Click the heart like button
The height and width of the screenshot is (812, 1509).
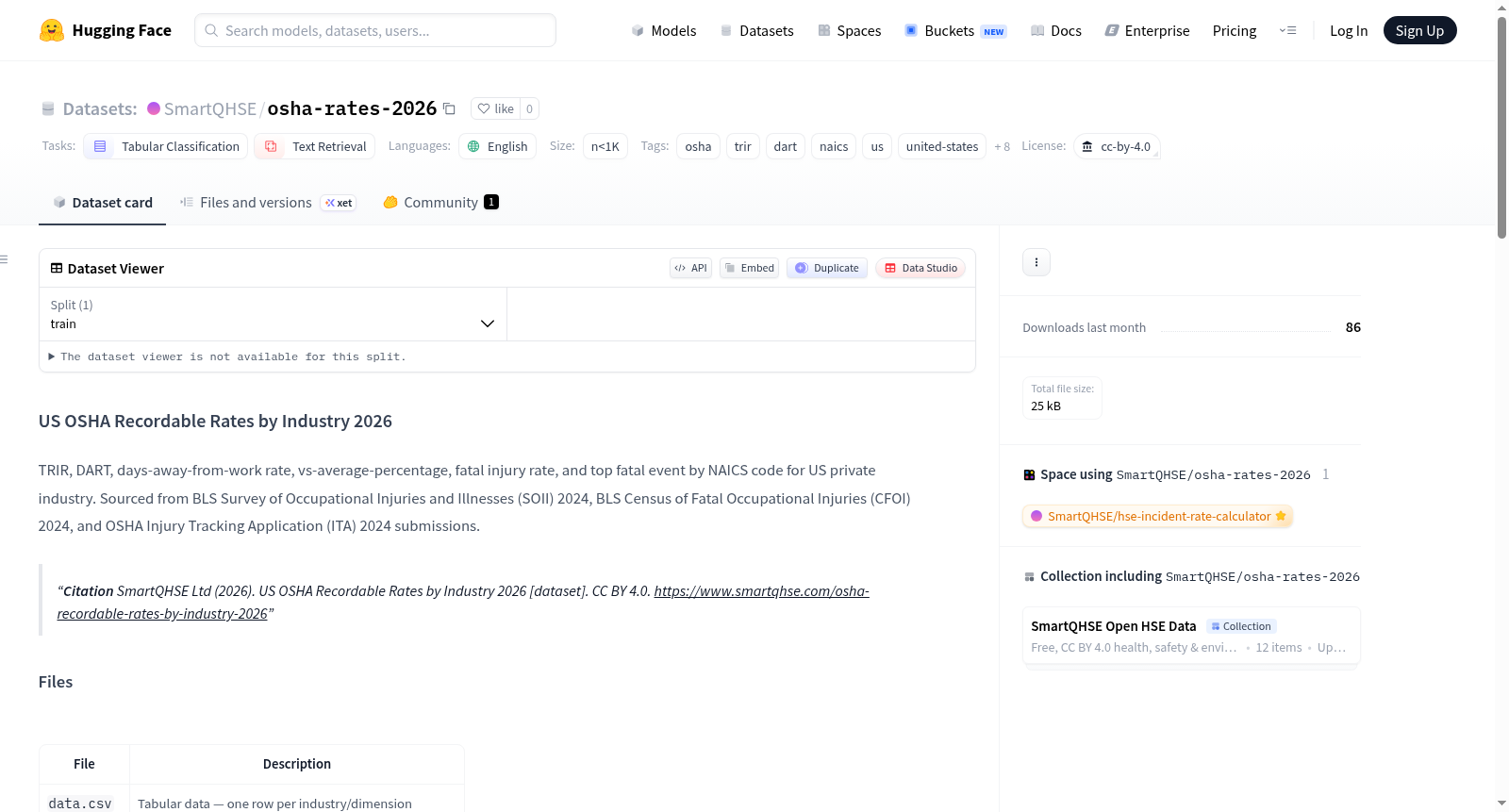click(495, 108)
